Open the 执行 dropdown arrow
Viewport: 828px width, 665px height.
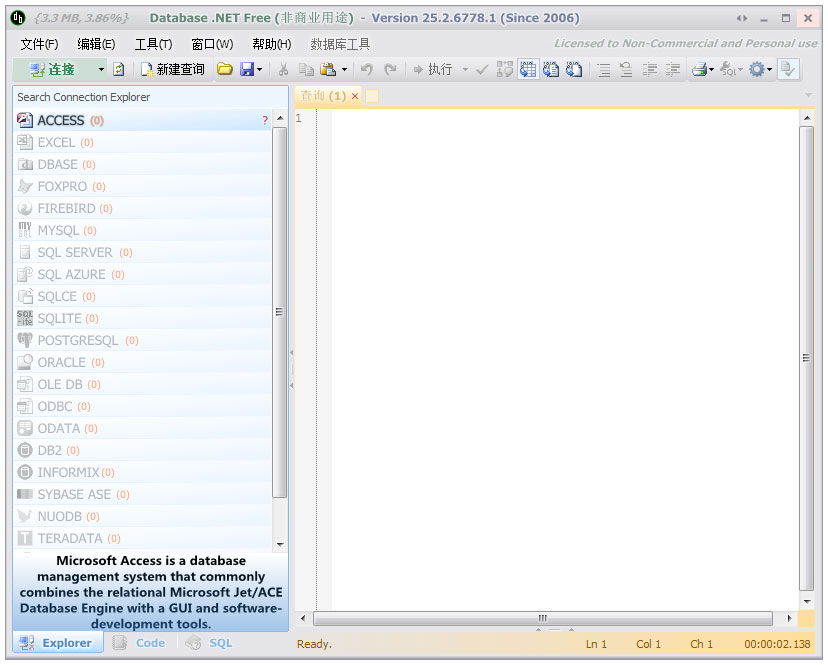465,69
